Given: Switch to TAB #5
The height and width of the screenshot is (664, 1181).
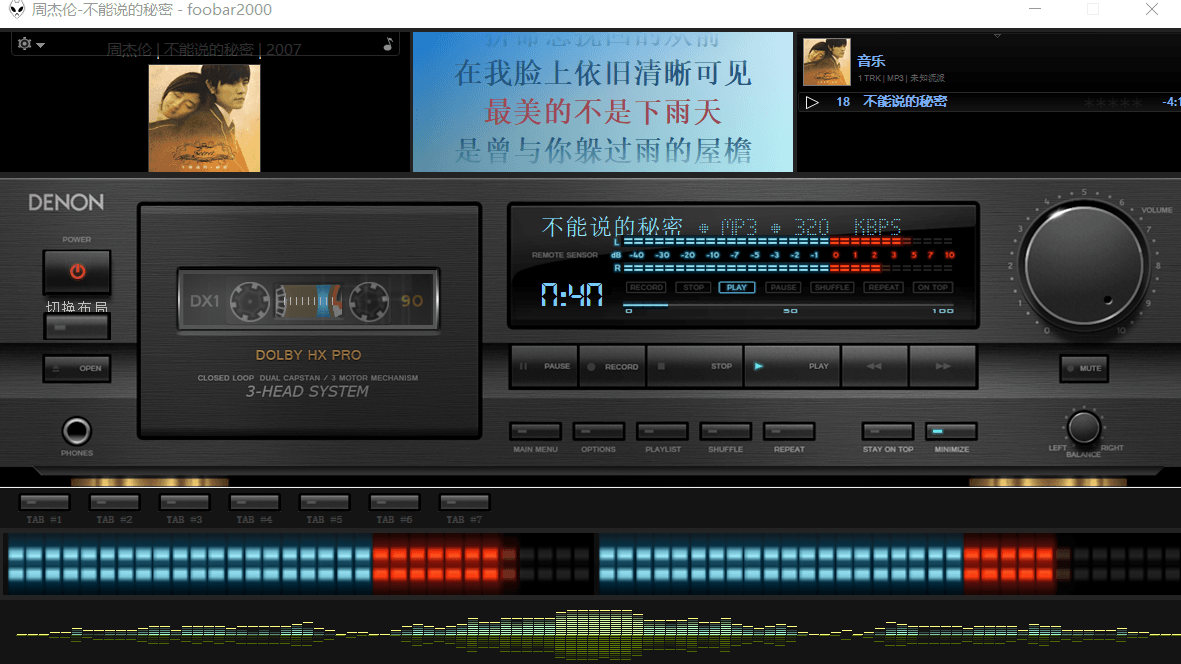Looking at the screenshot, I should (325, 503).
